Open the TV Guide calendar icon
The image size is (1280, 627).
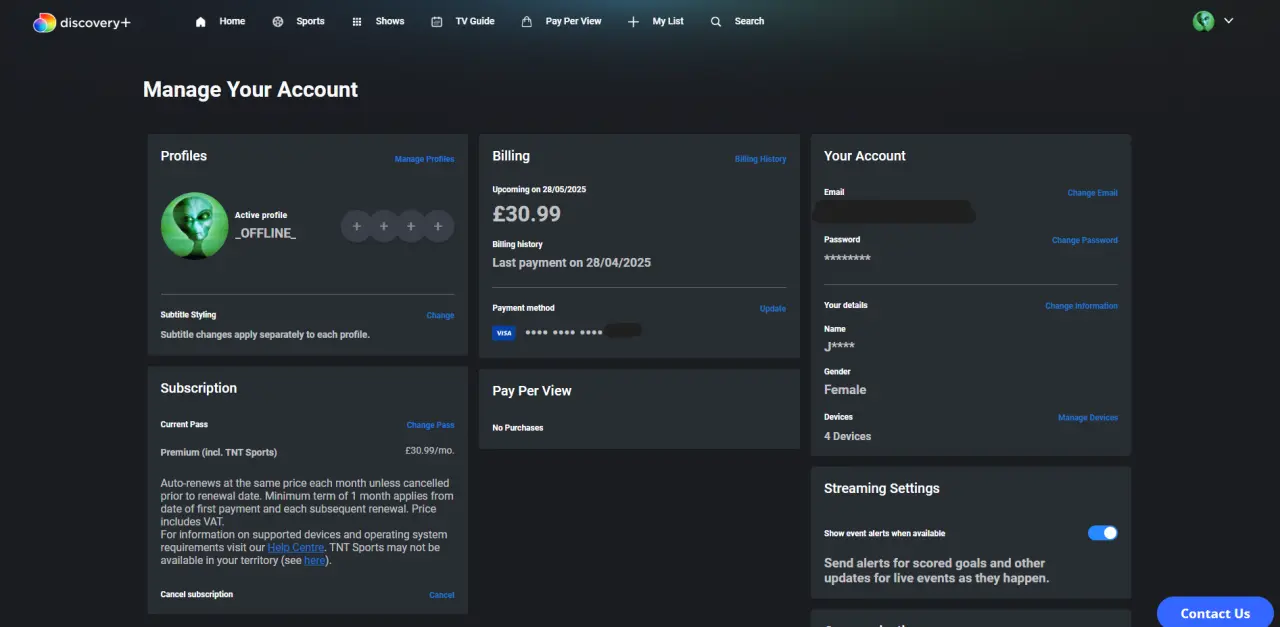click(437, 22)
